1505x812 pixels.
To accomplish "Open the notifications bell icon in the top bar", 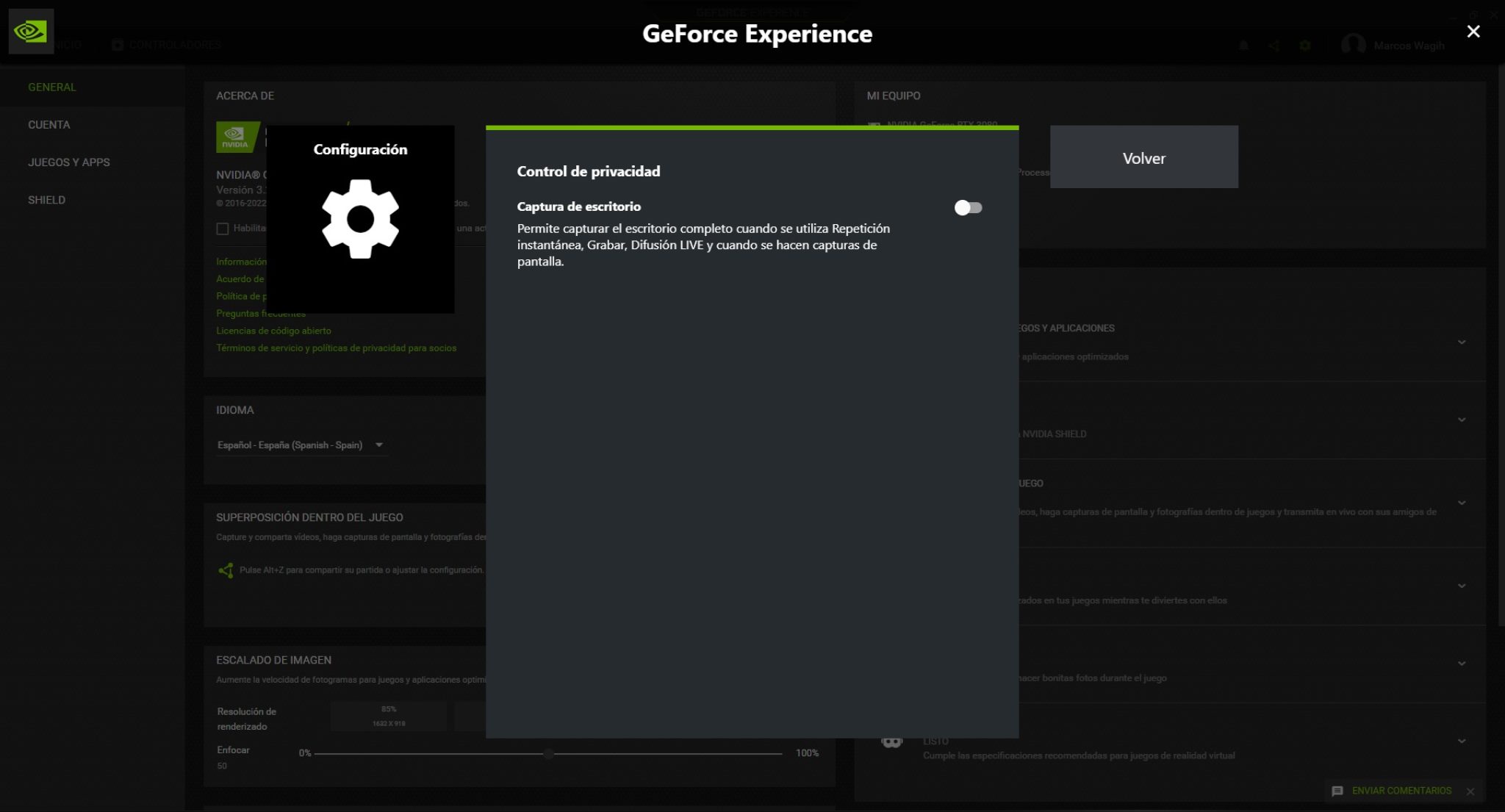I will pyautogui.click(x=1244, y=45).
